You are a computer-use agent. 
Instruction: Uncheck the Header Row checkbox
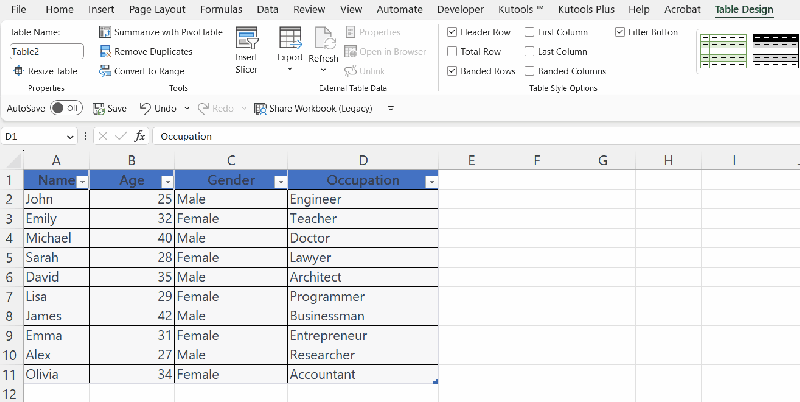pyautogui.click(x=452, y=32)
